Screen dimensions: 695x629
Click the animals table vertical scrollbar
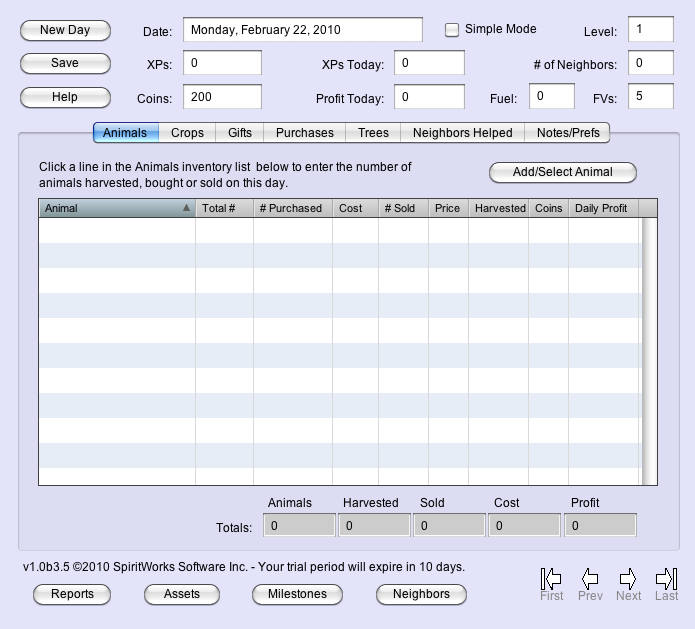(649, 351)
